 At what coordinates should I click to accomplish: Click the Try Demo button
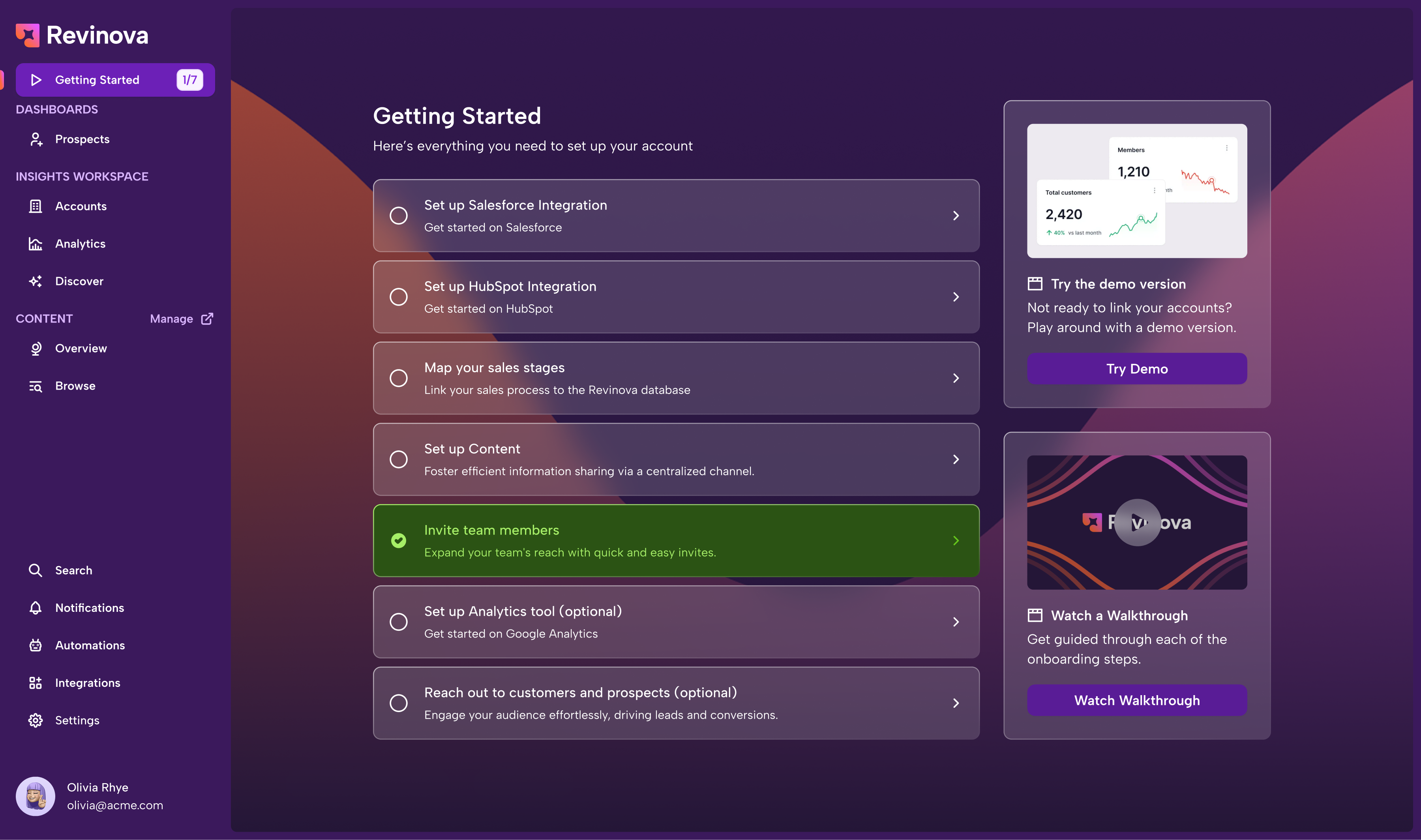pos(1136,369)
